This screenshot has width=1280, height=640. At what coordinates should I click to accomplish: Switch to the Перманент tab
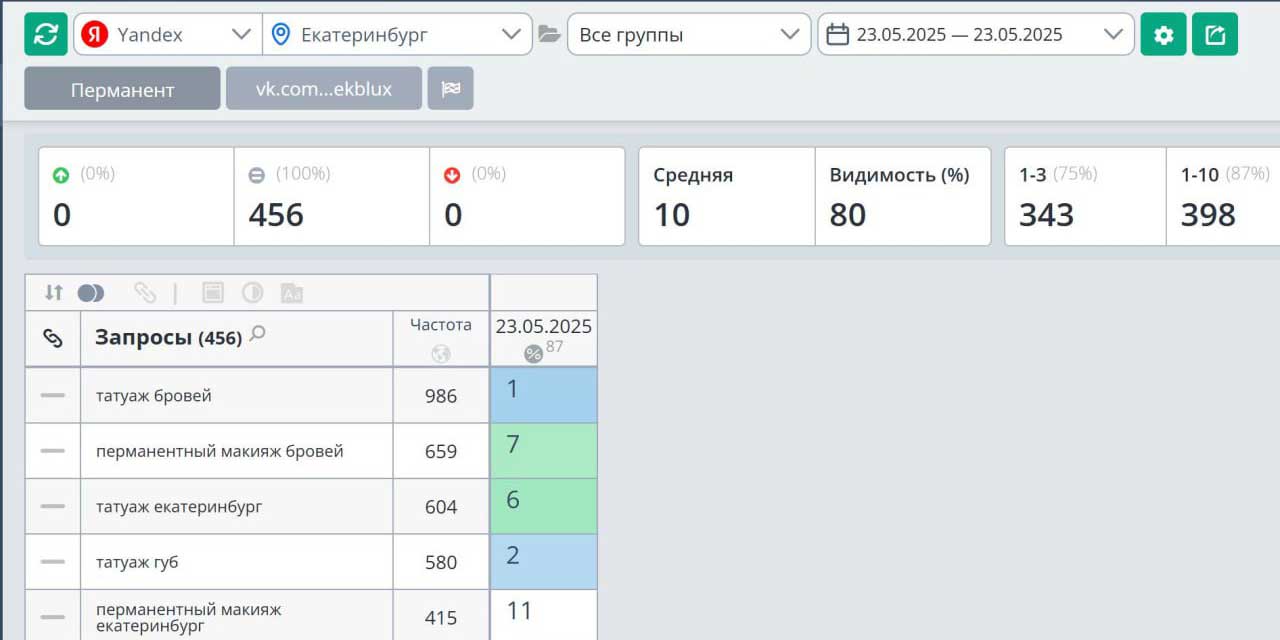[x=122, y=89]
